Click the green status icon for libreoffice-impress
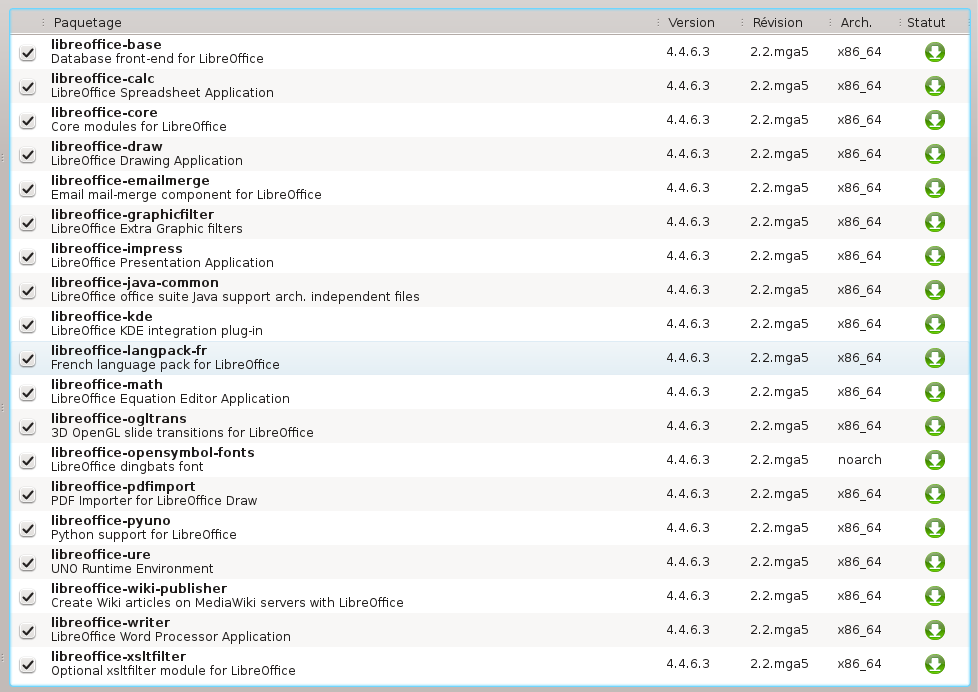 (x=934, y=256)
